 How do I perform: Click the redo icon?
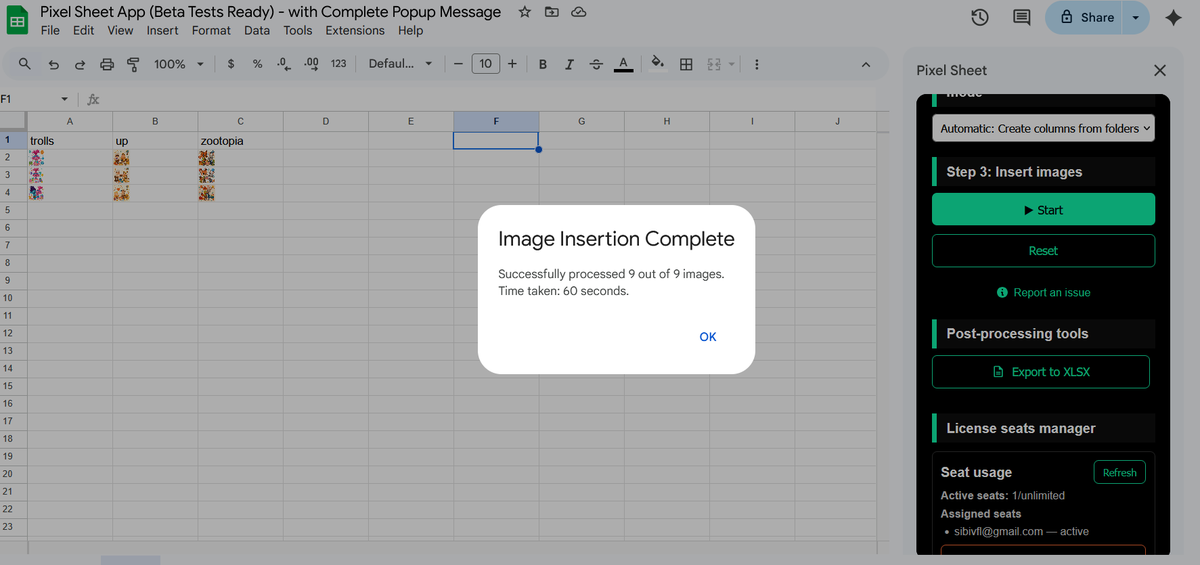click(x=80, y=64)
